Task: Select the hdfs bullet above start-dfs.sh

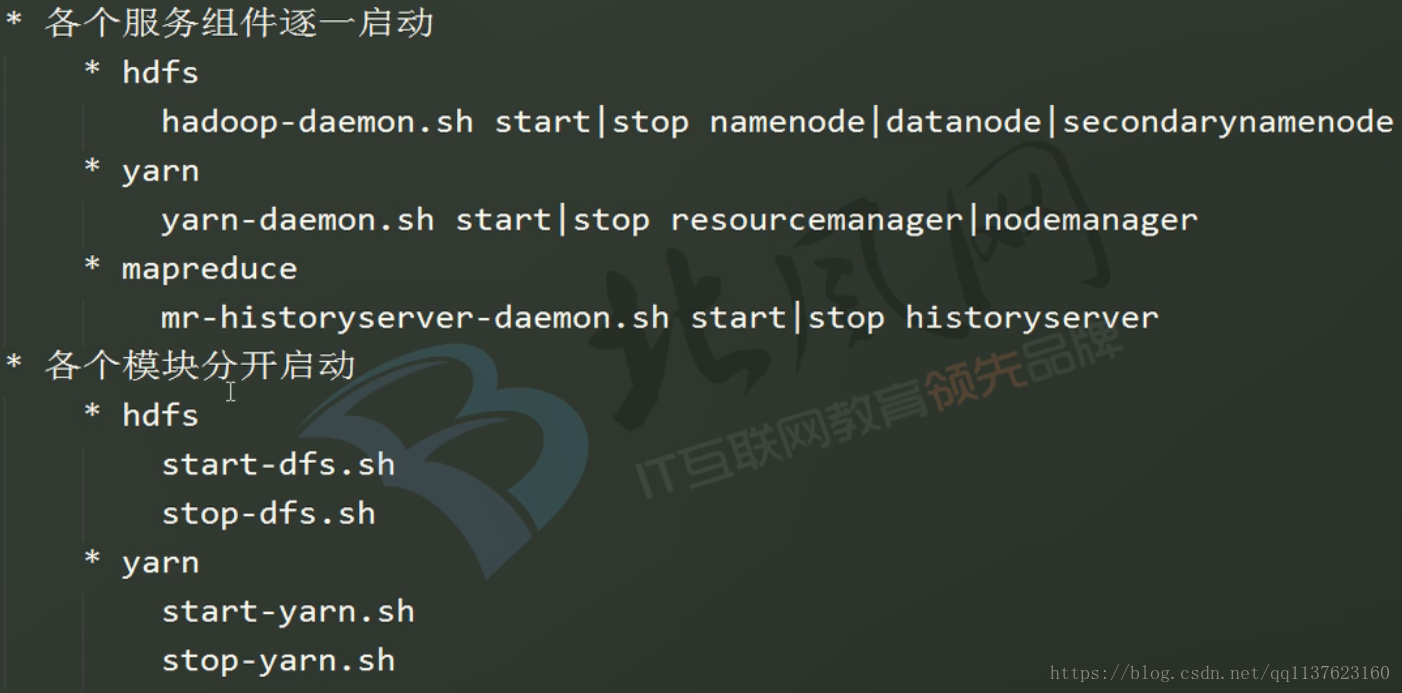Action: [160, 415]
